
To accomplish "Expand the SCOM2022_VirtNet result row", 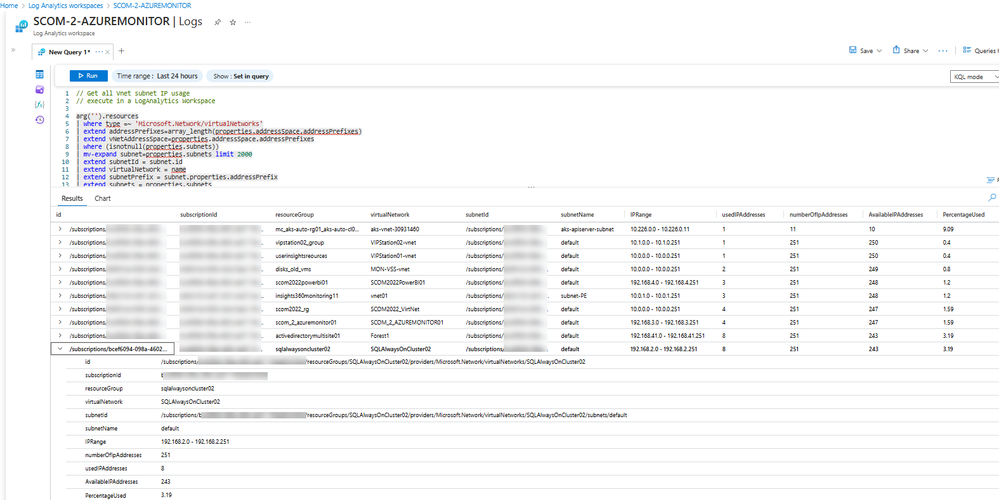I will [60, 309].
